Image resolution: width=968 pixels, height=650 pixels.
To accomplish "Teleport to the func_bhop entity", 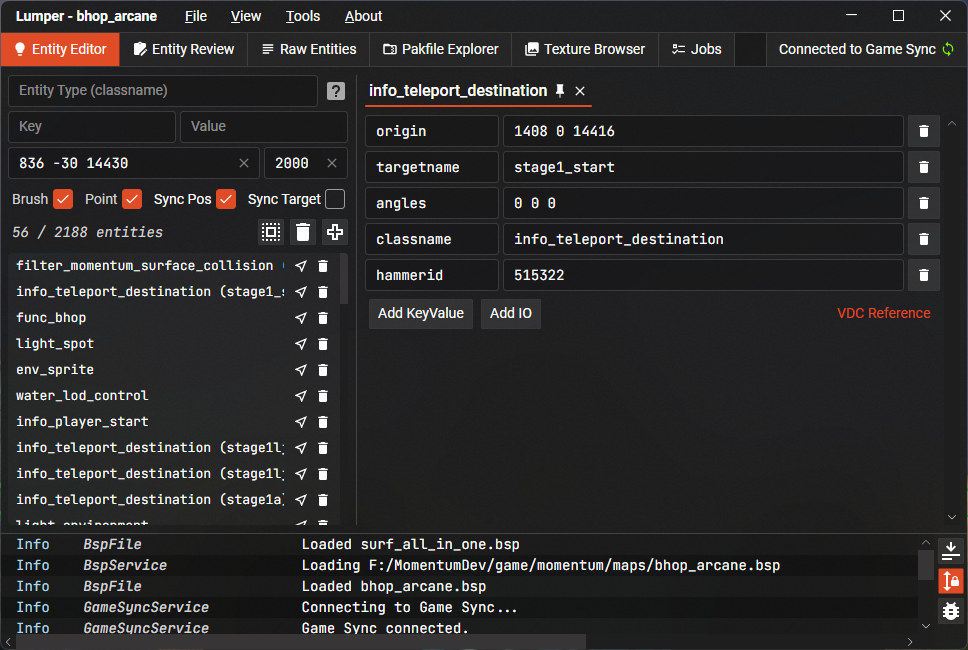I will pyautogui.click(x=301, y=318).
